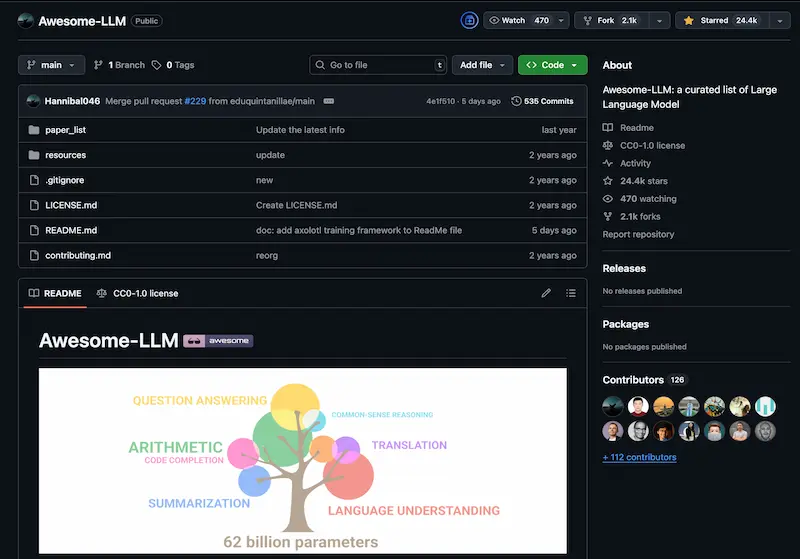The height and width of the screenshot is (559, 800).
Task: Click the blue pin repository icon
Action: click(469, 20)
